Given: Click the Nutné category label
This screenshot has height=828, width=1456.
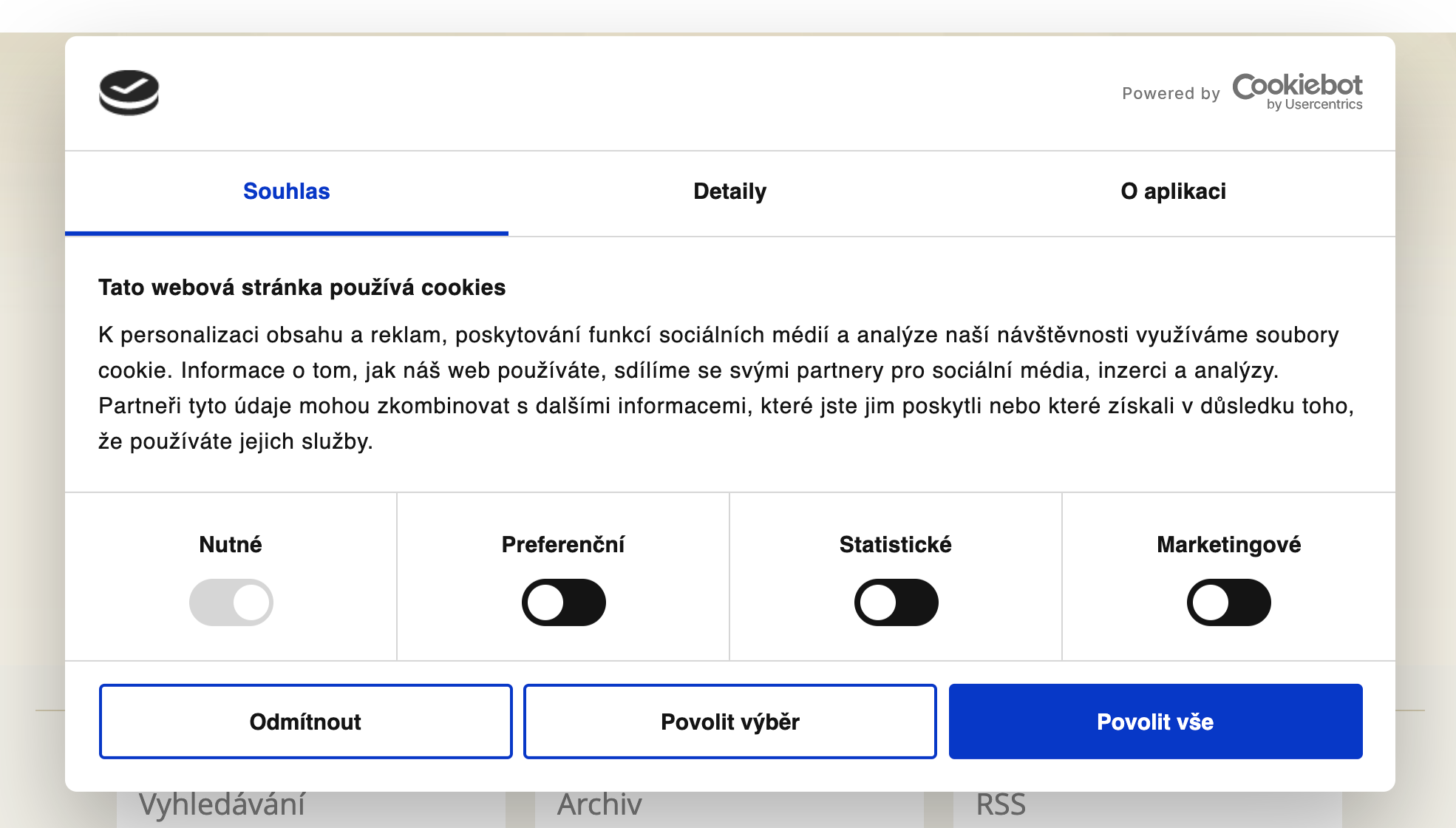Looking at the screenshot, I should point(230,545).
